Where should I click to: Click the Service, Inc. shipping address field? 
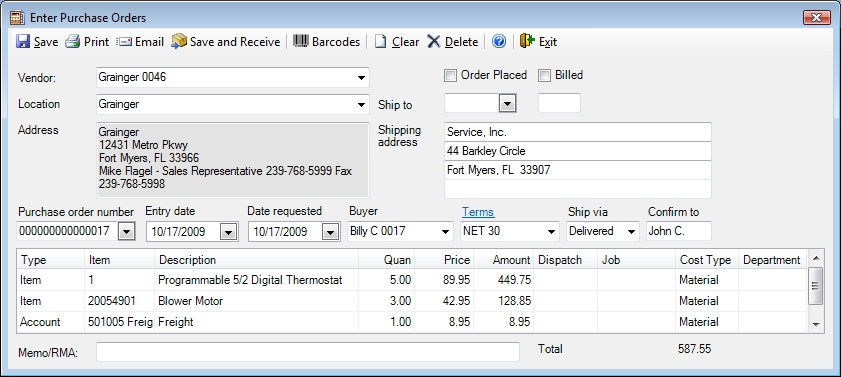[578, 132]
